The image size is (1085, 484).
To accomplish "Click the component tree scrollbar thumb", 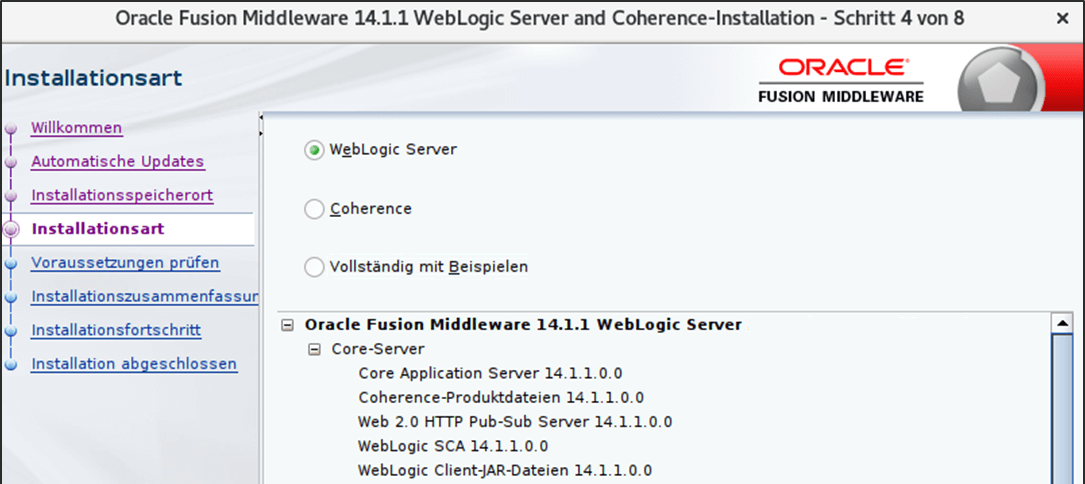I will 1061,409.
